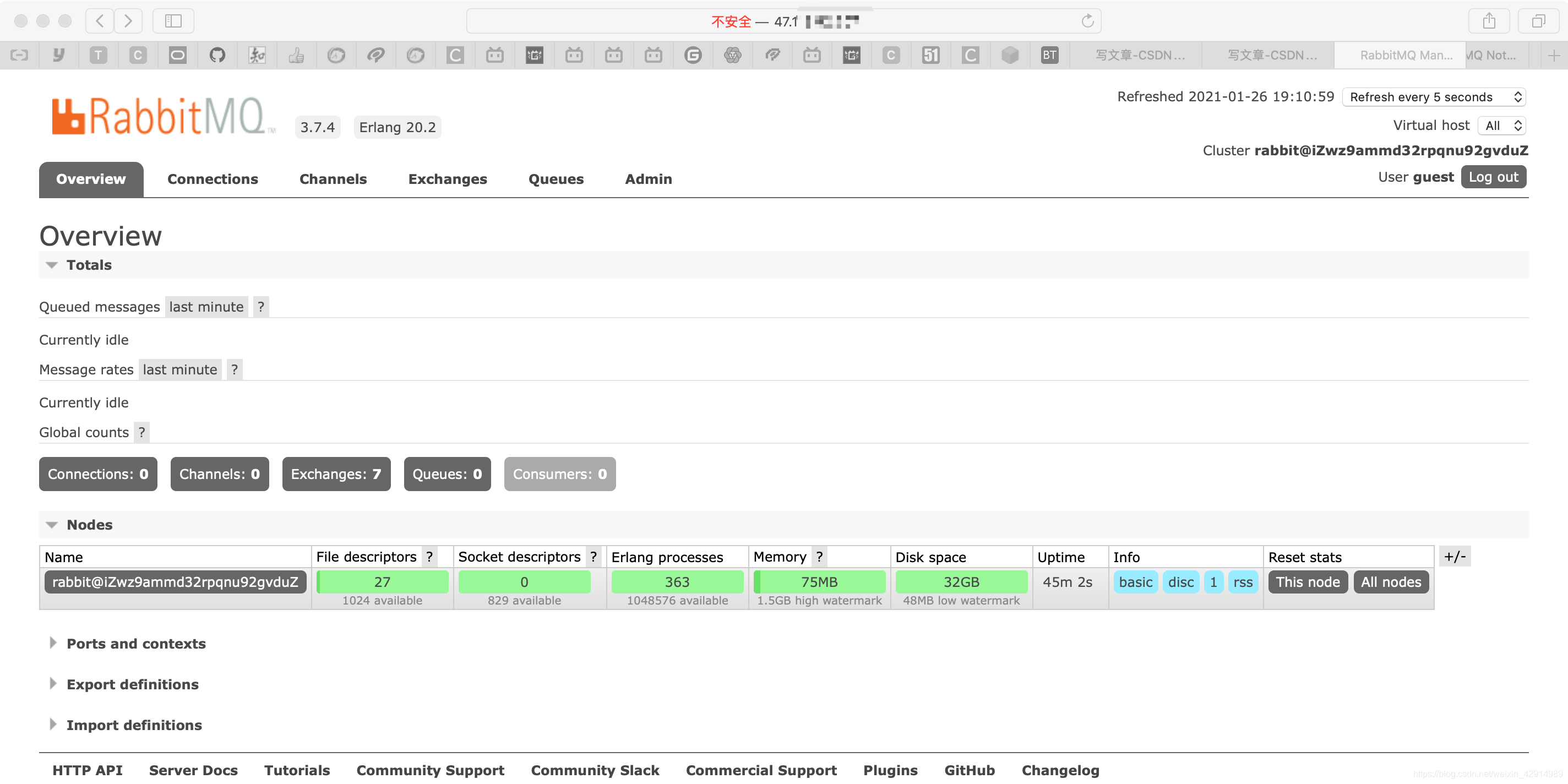Image resolution: width=1568 pixels, height=784 pixels.
Task: Reset stats for All nodes
Action: coord(1391,582)
